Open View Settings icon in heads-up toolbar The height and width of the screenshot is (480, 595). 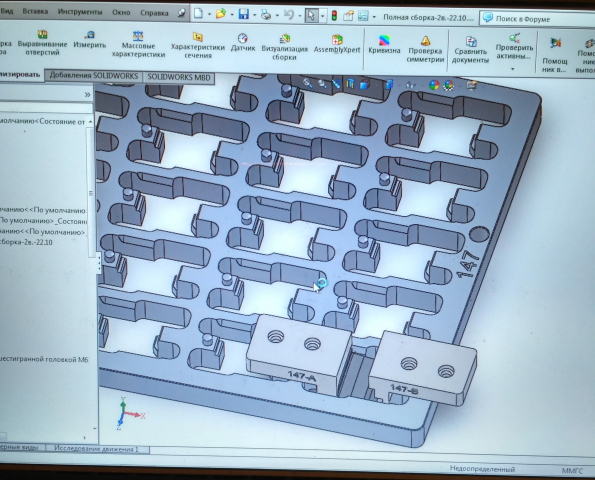pos(472,85)
